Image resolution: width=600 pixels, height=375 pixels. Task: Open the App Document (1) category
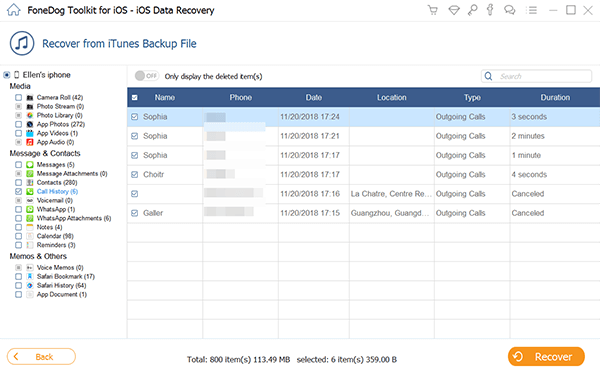62,294
